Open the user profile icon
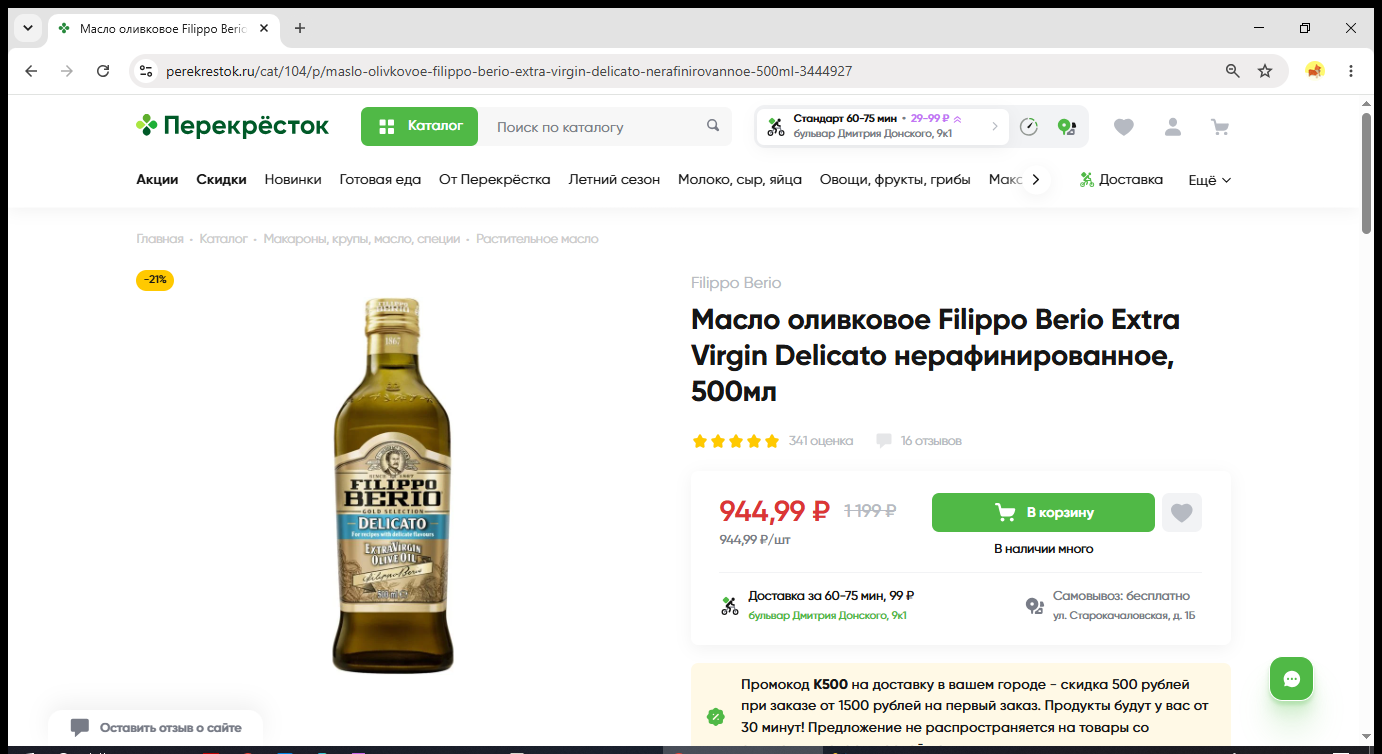The height and width of the screenshot is (754, 1382). tap(1173, 127)
